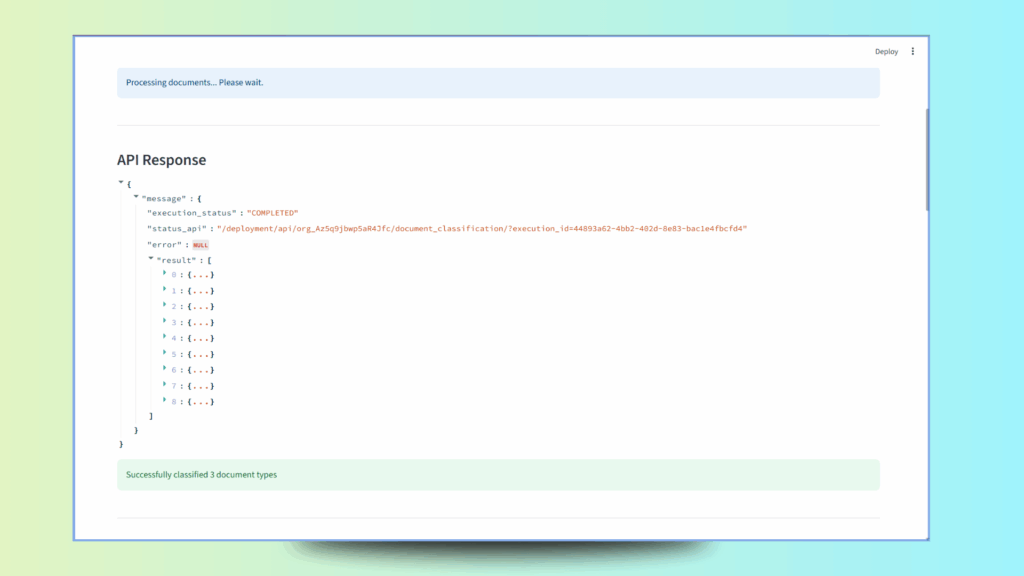Image resolution: width=1024 pixels, height=576 pixels.
Task: Expand result item 7
Action: click(165, 386)
